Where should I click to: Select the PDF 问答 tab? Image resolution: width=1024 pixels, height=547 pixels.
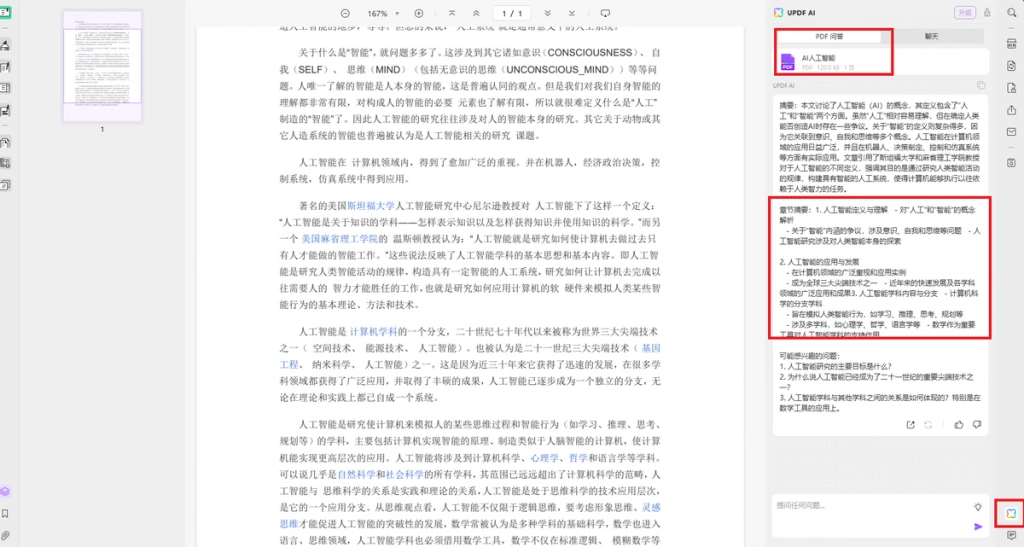(829, 37)
